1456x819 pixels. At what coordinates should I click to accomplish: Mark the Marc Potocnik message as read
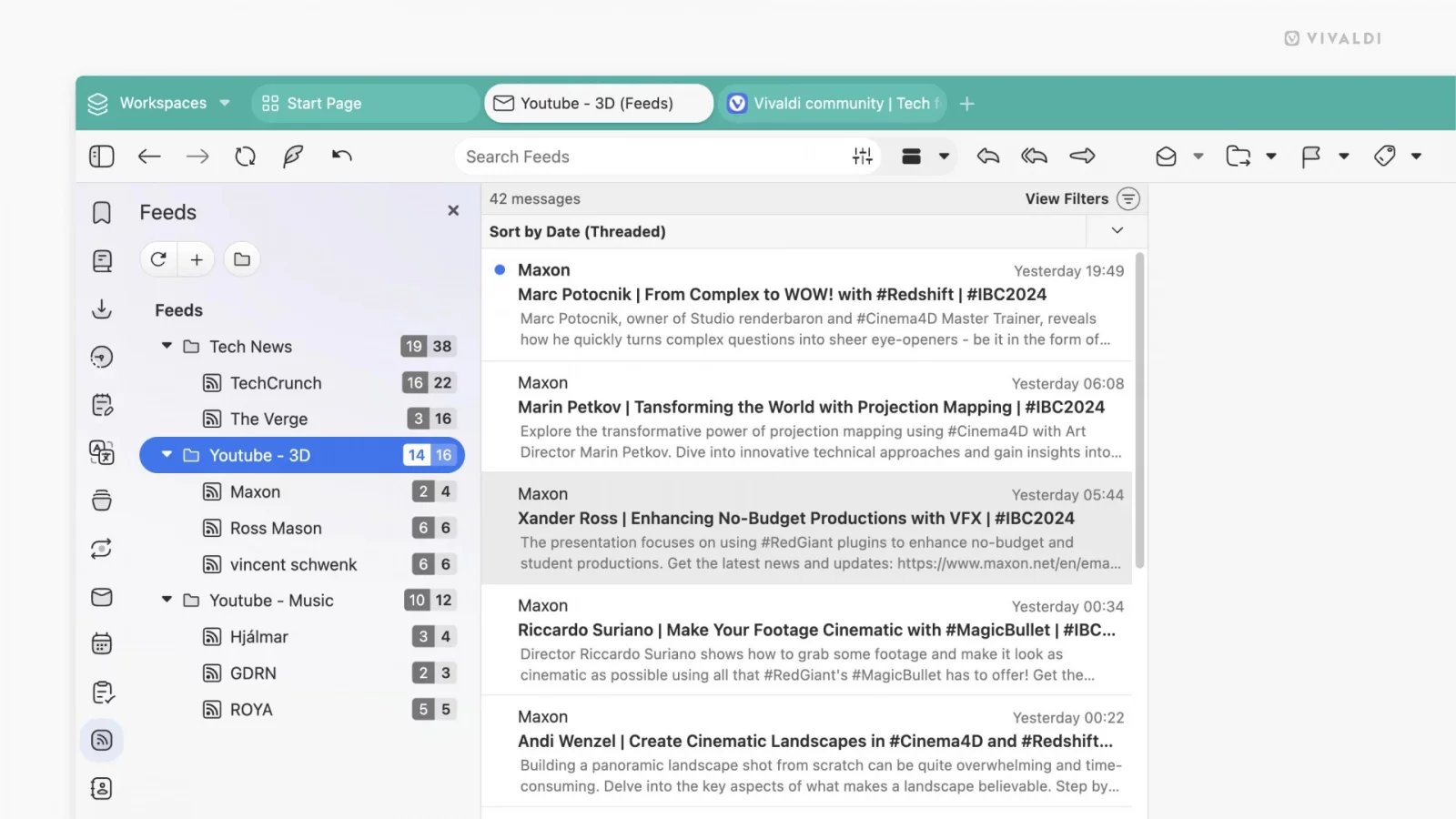coord(500,269)
